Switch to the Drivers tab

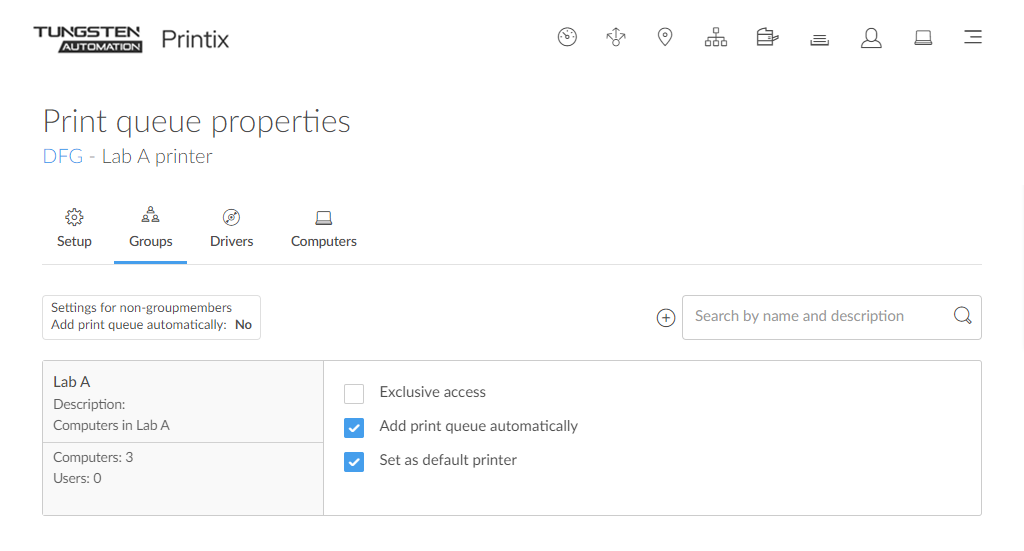(x=231, y=229)
